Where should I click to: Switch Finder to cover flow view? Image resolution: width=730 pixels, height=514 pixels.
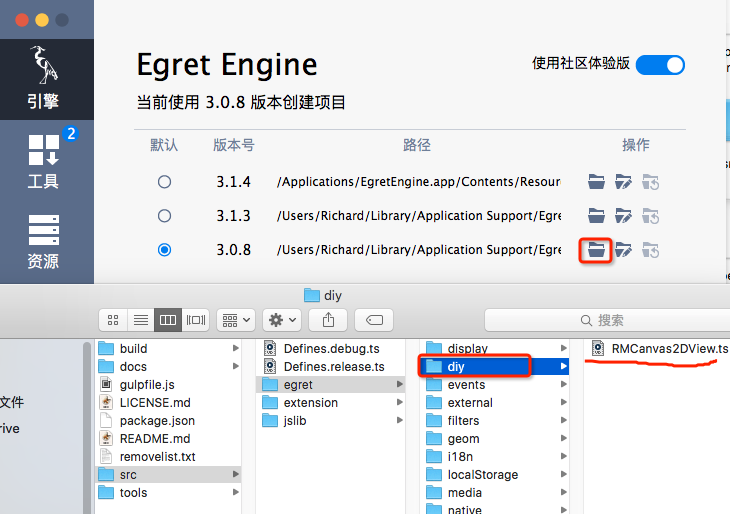tap(196, 320)
